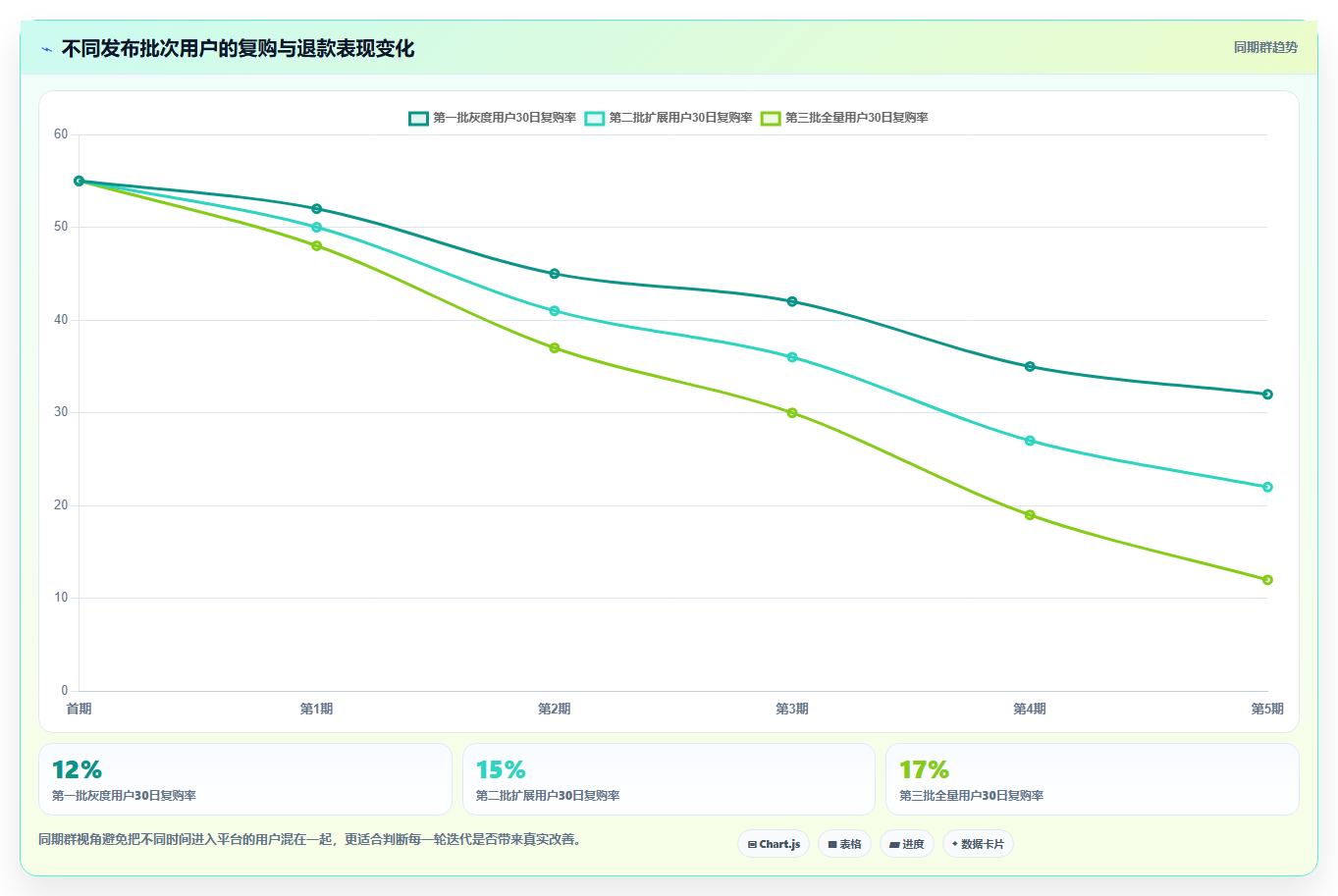The image size is (1338, 896).
Task: Toggle 第一批灰度用户30日复购率 legend series
Action: tap(493, 118)
